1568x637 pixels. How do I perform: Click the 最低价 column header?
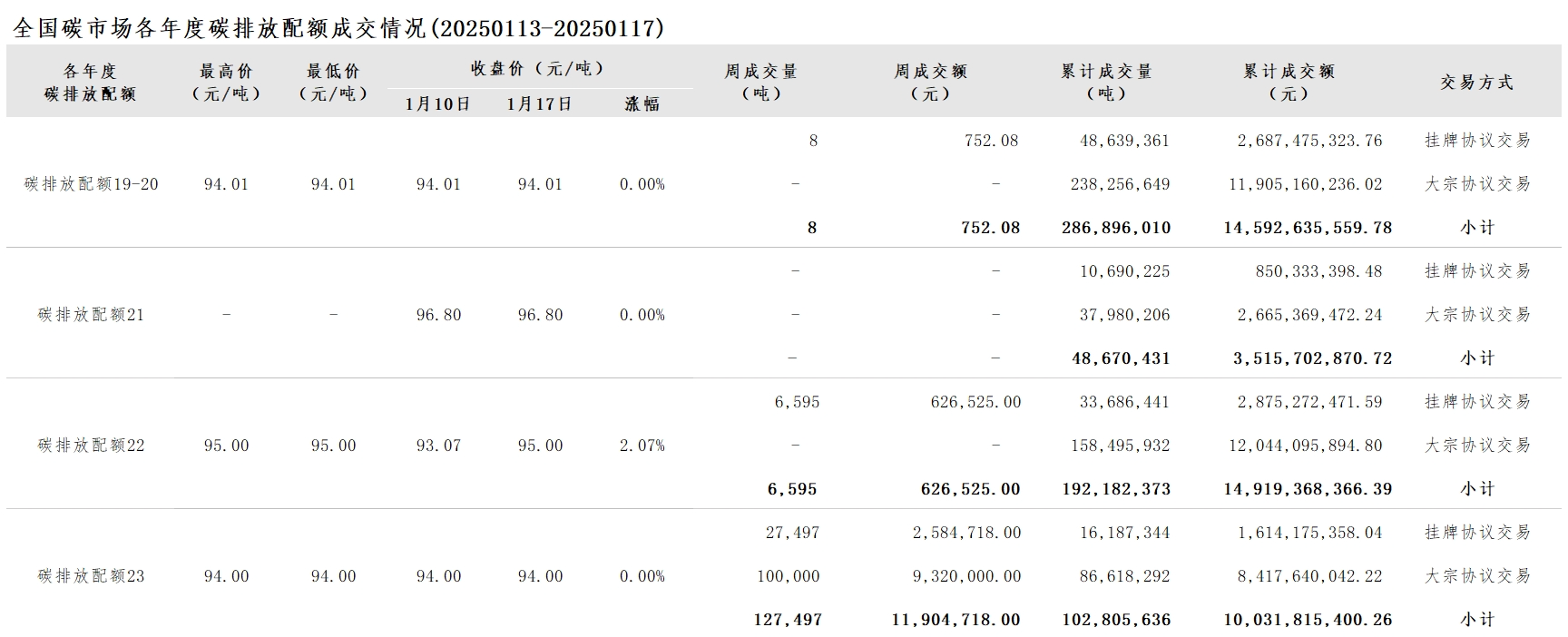click(x=333, y=82)
